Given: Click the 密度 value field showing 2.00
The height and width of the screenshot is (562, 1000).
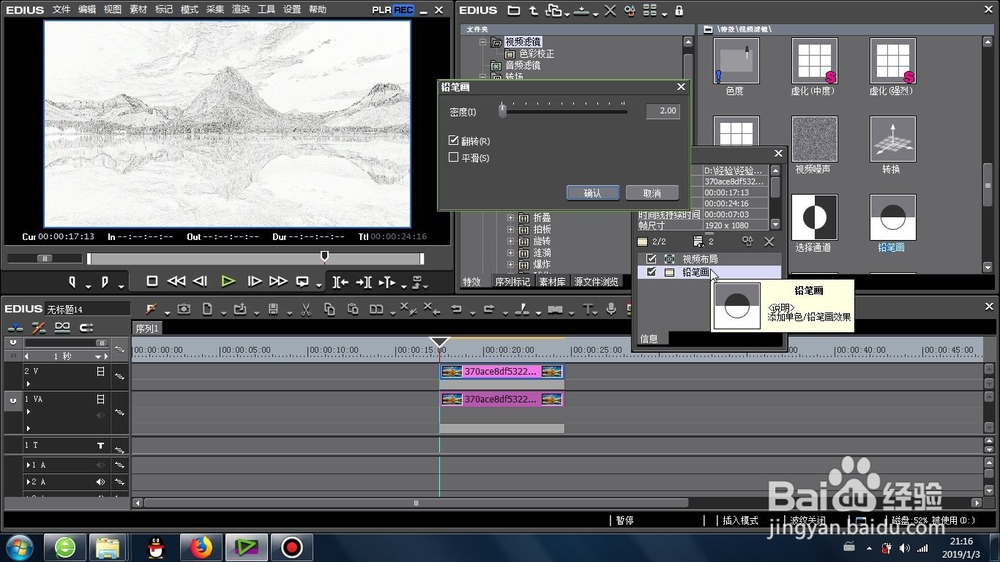Looking at the screenshot, I should [663, 111].
